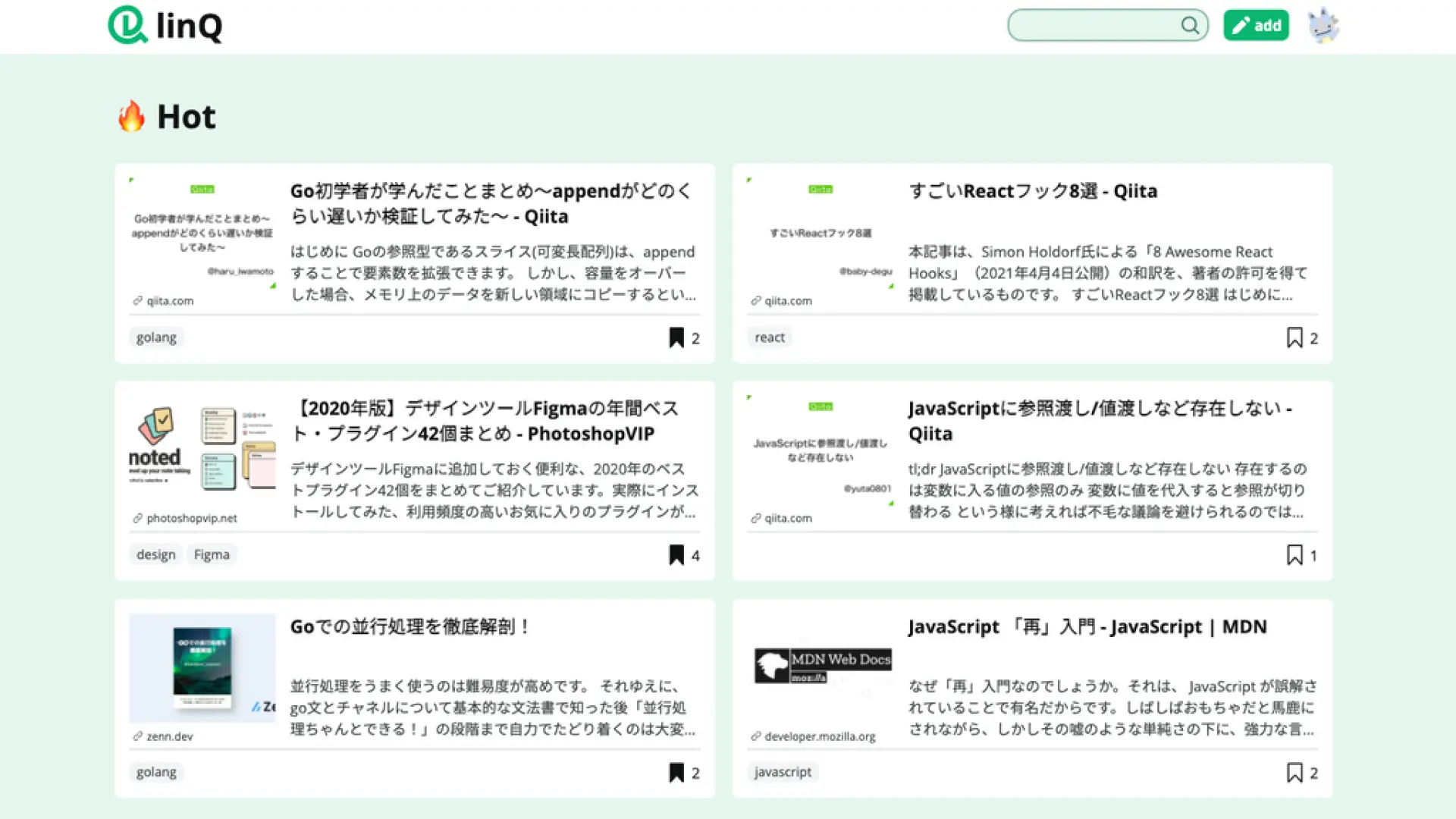The image size is (1456, 819).
Task: Click the green add button
Action: [x=1256, y=26]
